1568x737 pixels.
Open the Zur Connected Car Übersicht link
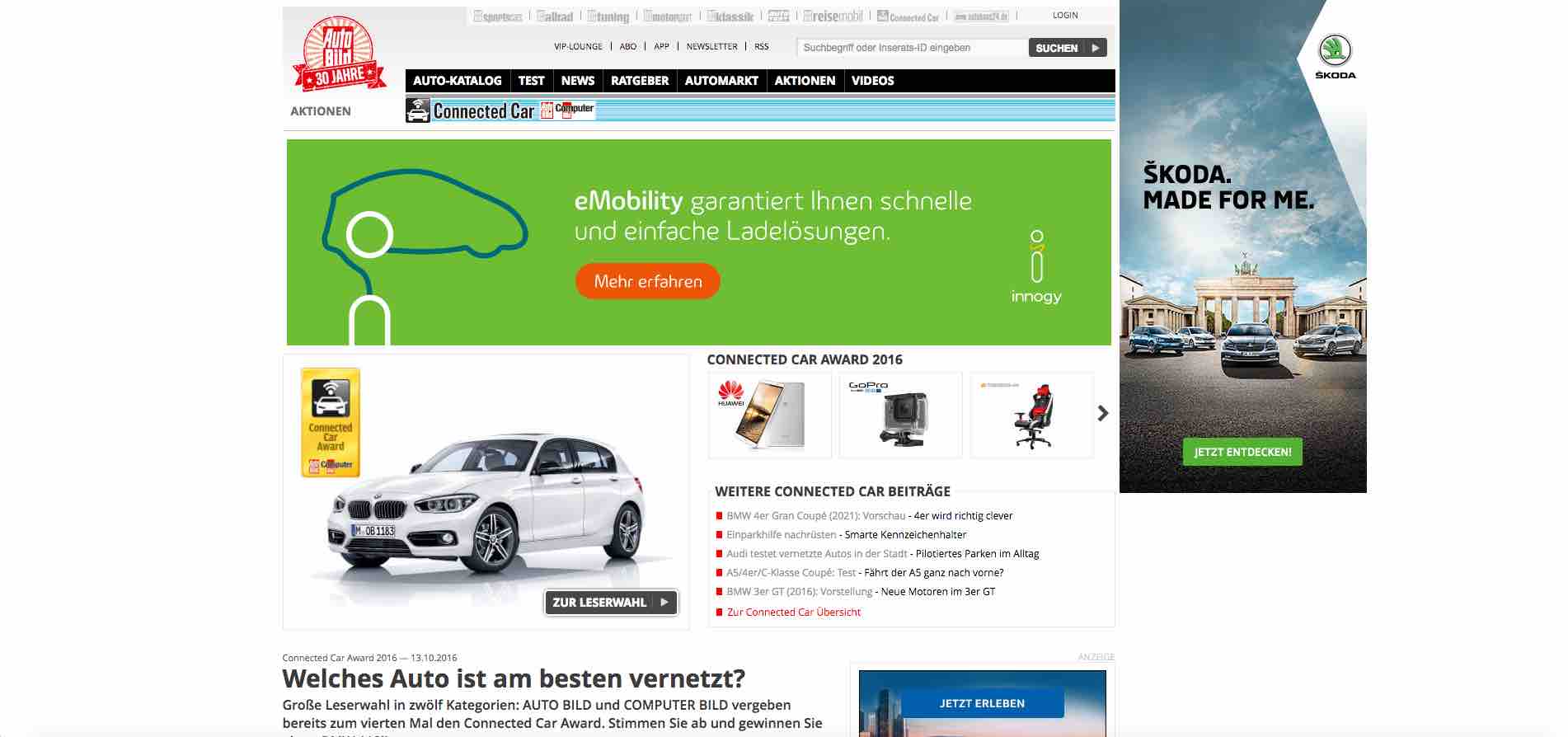(794, 613)
